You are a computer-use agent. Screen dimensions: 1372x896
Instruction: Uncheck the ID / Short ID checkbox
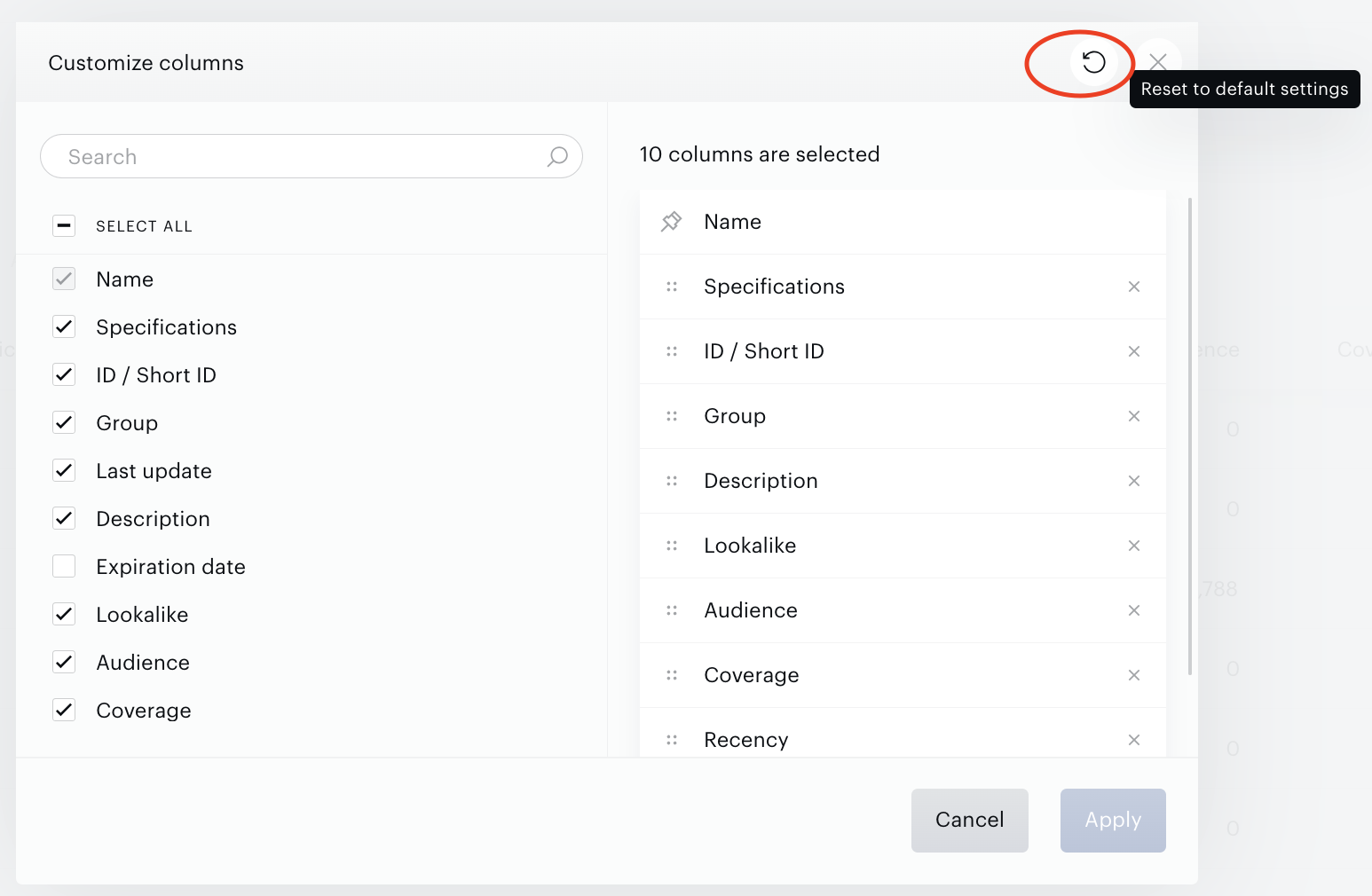click(x=64, y=374)
